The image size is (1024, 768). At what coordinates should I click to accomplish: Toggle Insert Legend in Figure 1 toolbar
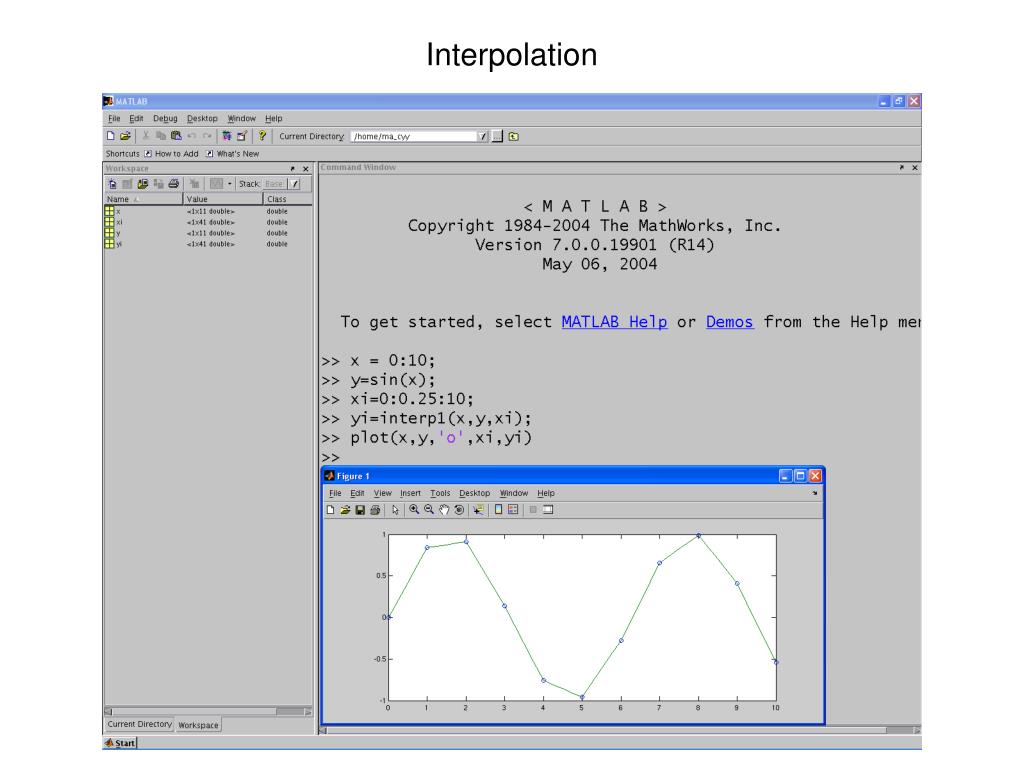tap(513, 510)
